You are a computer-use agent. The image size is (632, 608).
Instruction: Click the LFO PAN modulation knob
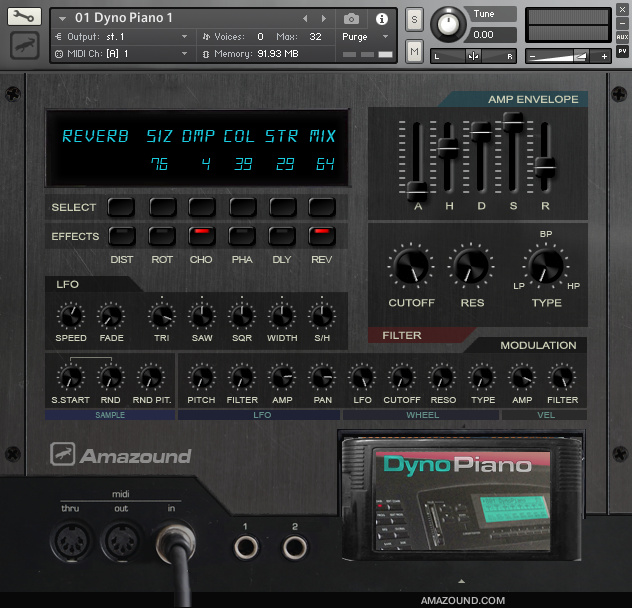(x=322, y=378)
